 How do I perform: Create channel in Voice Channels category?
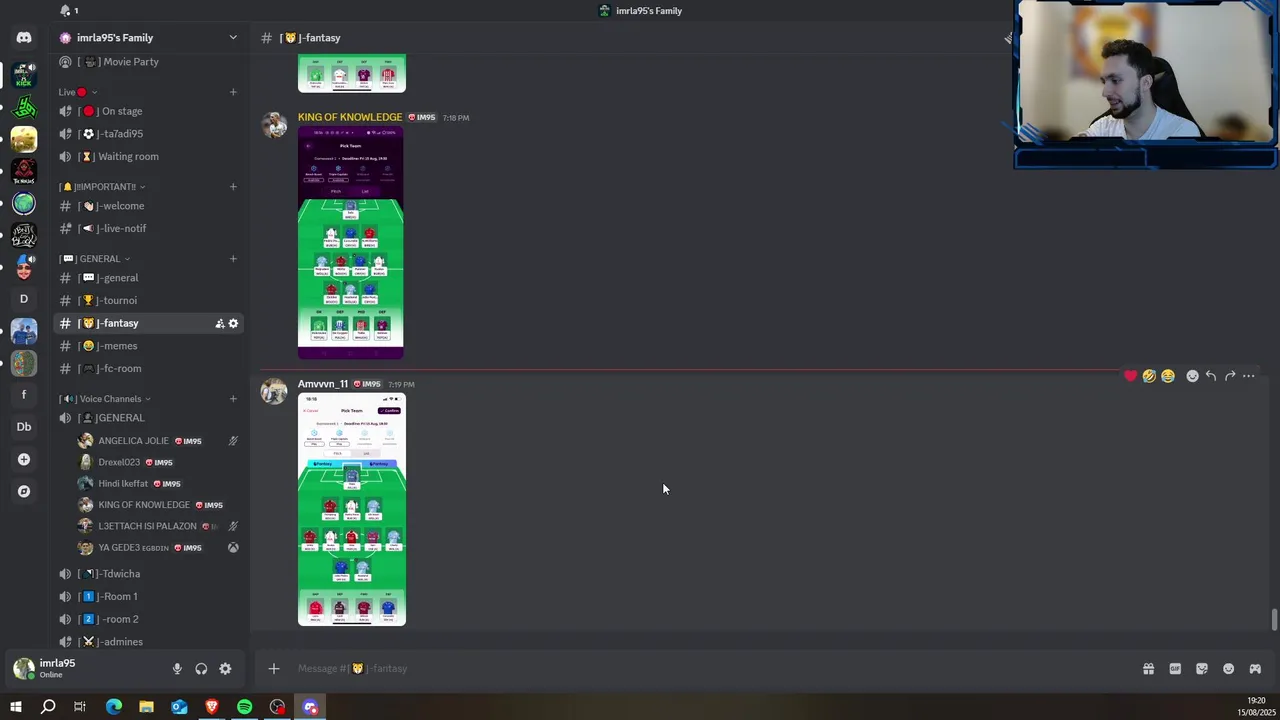click(233, 399)
